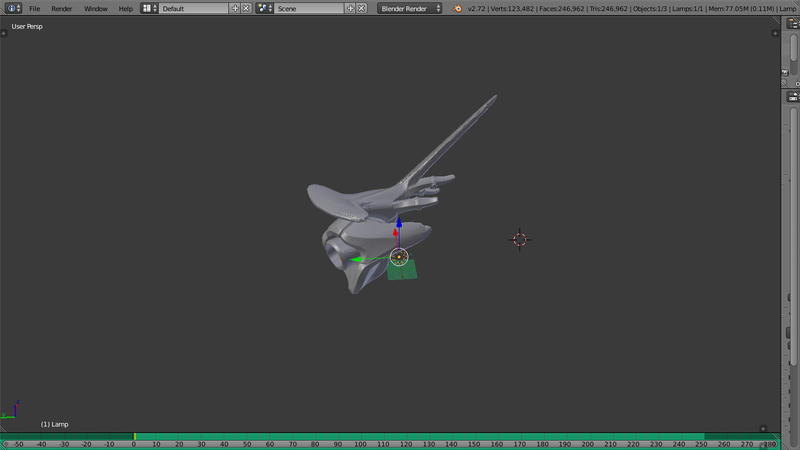Screen dimensions: 800x450
Task: Open the Properties editor type icon
Action: tap(792, 96)
